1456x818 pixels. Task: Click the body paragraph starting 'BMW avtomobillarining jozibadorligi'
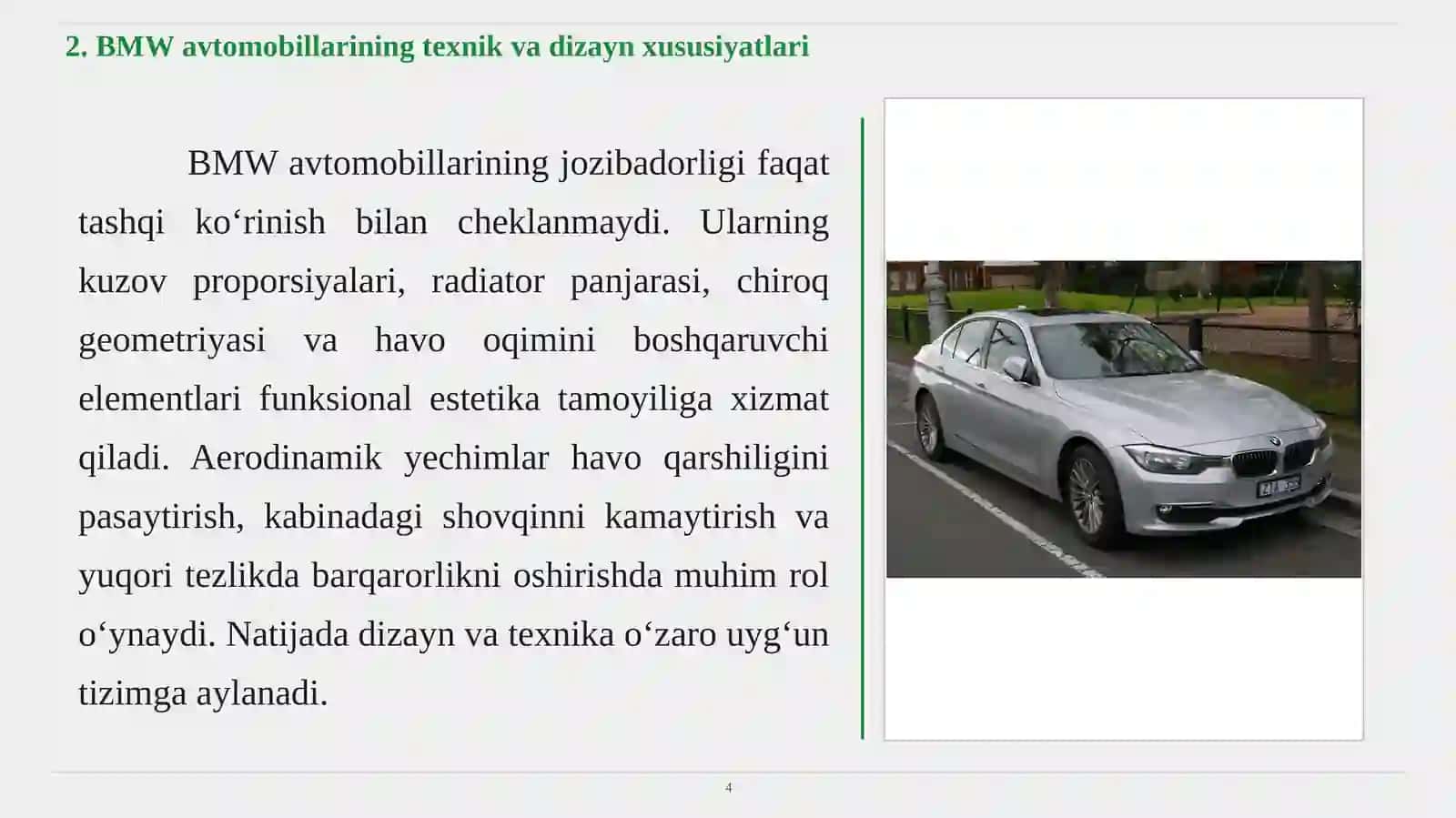pyautogui.click(x=453, y=428)
